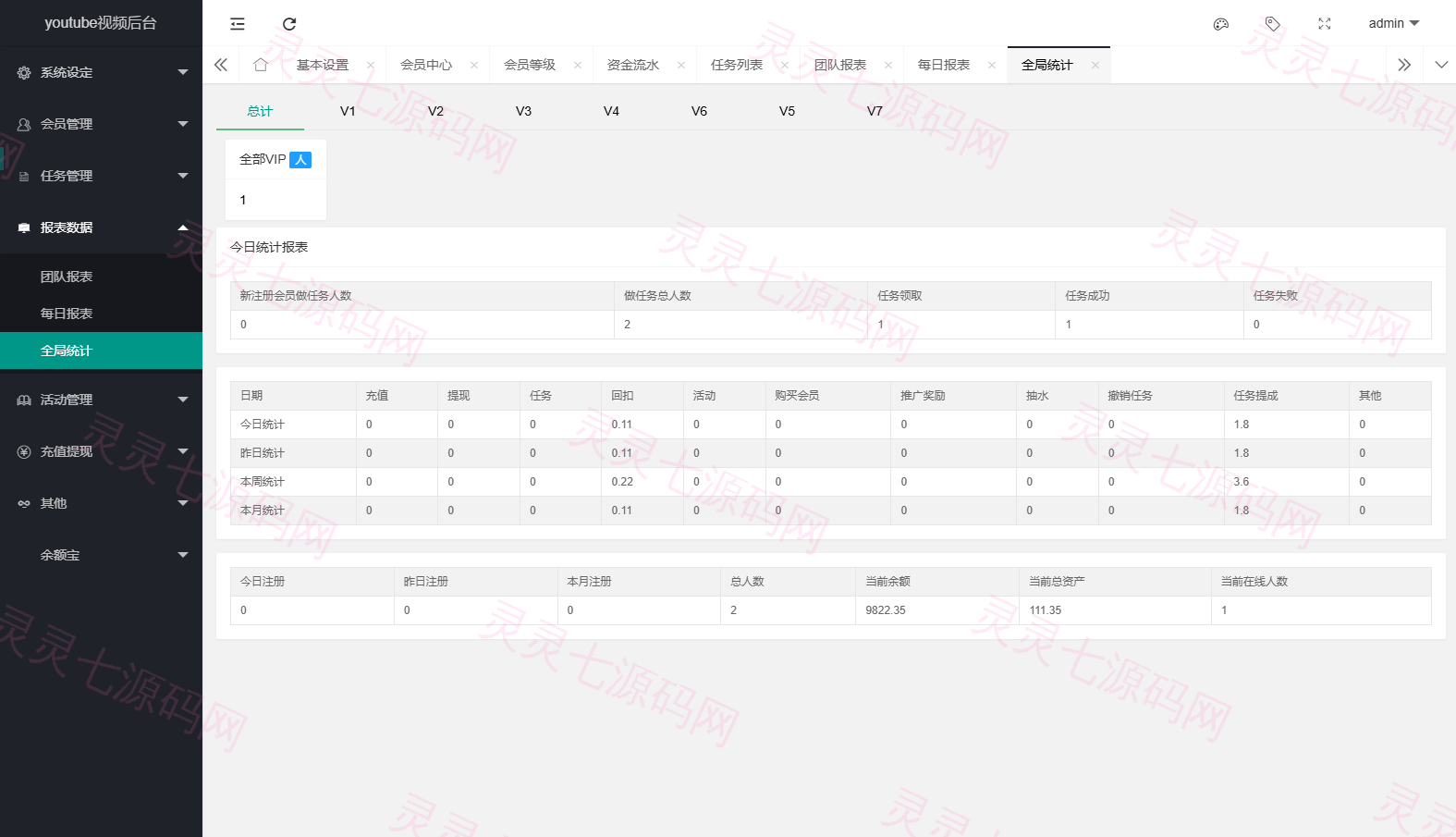Select the V3 level tab
The width and height of the screenshot is (1456, 837).
(523, 111)
